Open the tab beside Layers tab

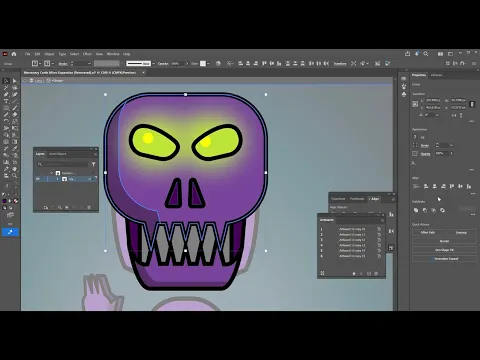point(58,154)
